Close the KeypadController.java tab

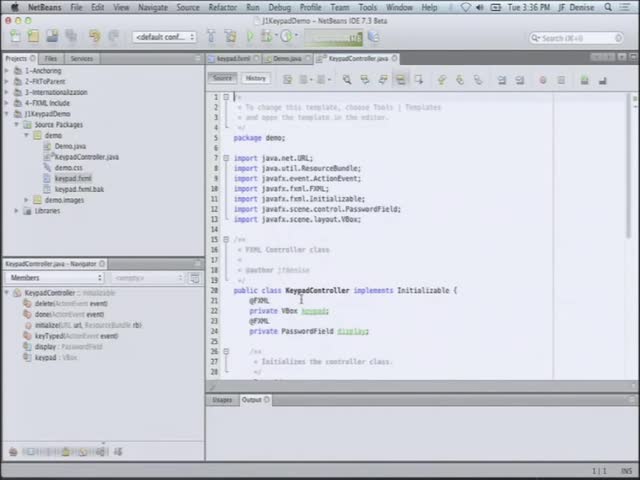(394, 58)
